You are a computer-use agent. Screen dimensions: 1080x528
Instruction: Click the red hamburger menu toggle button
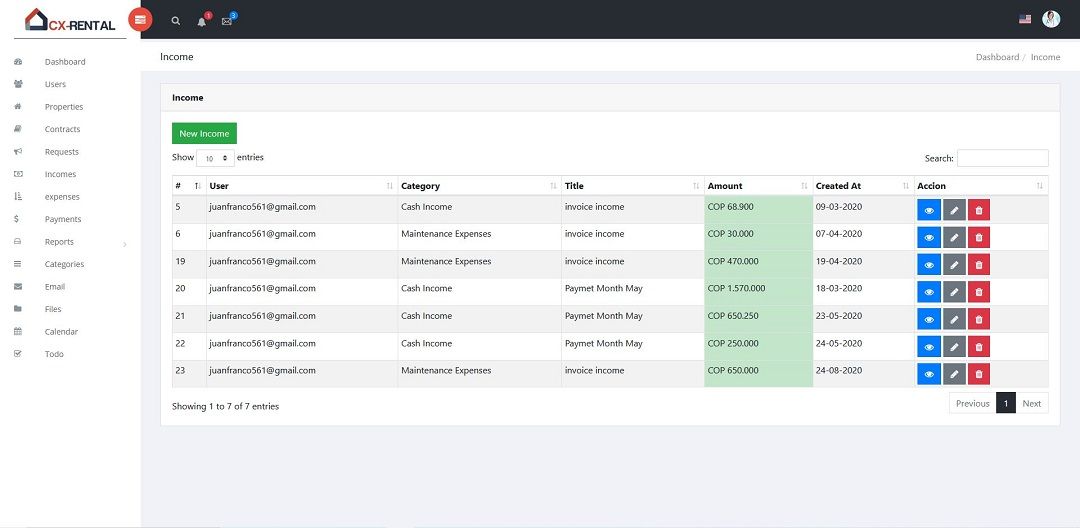tap(140, 19)
